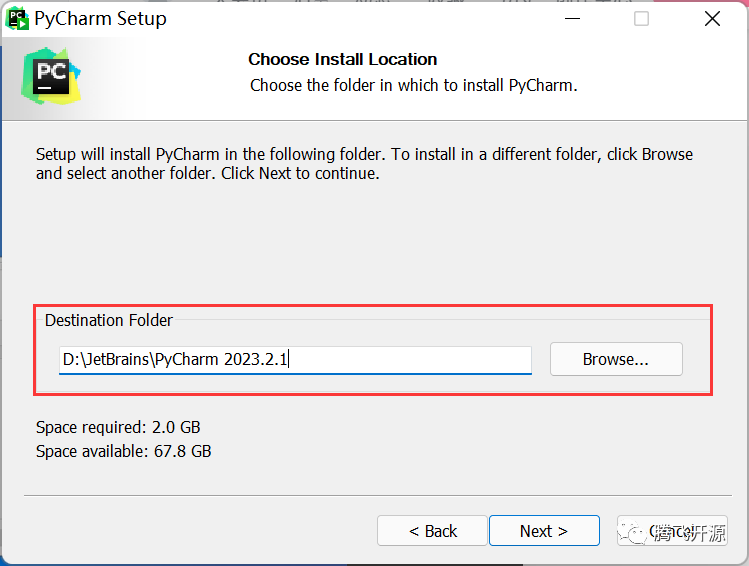
Task: Open the Browse... folder picker
Action: tap(615, 359)
